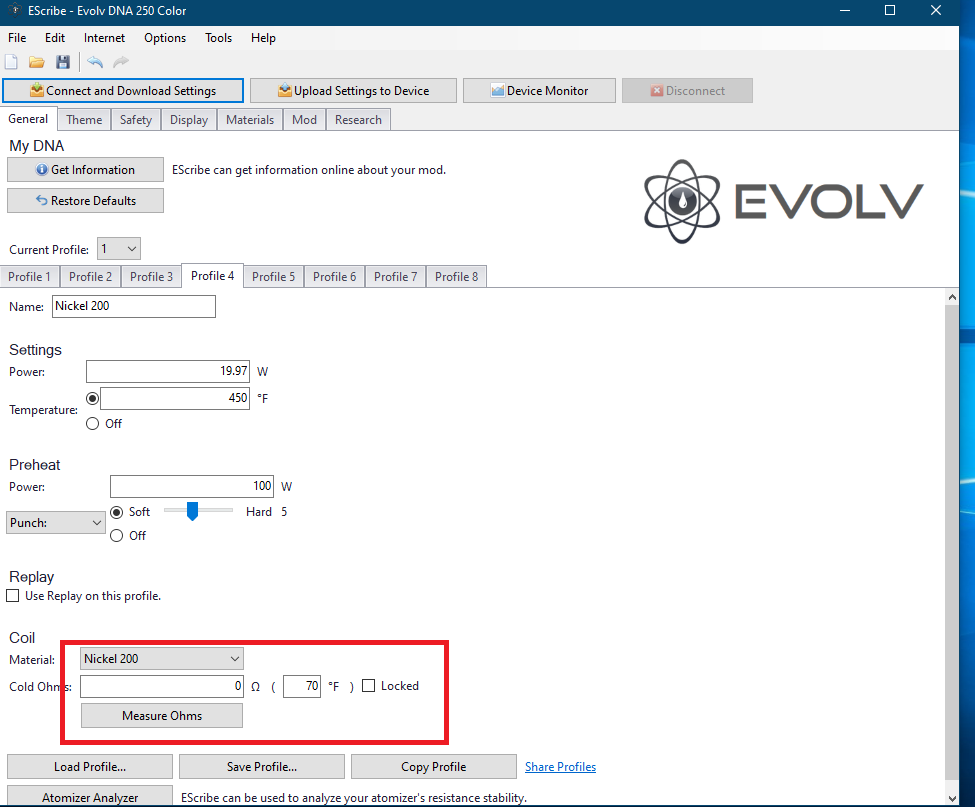Image resolution: width=975 pixels, height=807 pixels.
Task: Open the coil Material dropdown
Action: pyautogui.click(x=162, y=658)
